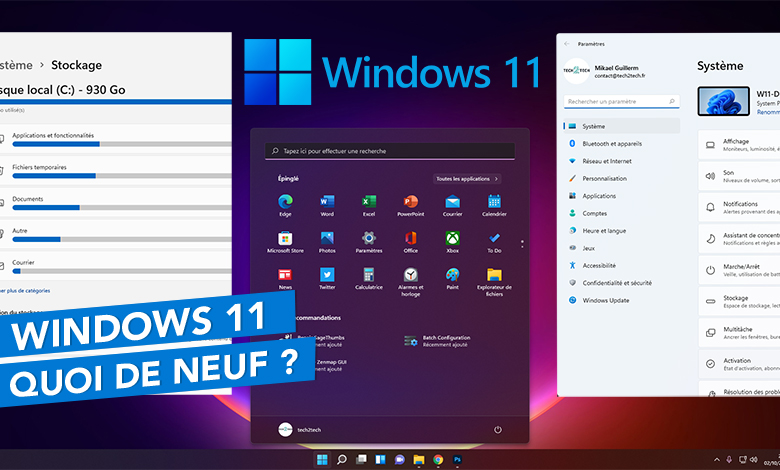Select Bluetooth et appareils in sidebar
The height and width of the screenshot is (470, 780).
click(x=622, y=144)
